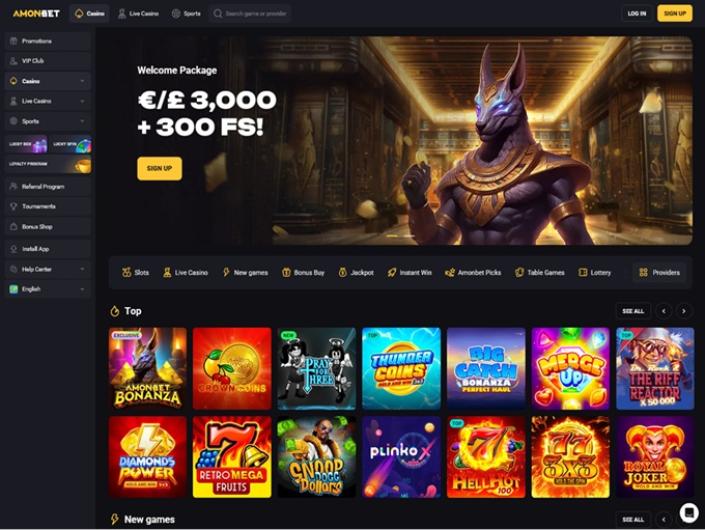This screenshot has width=705, height=530.
Task: Switch to Live Casino top tab
Action: tap(138, 13)
